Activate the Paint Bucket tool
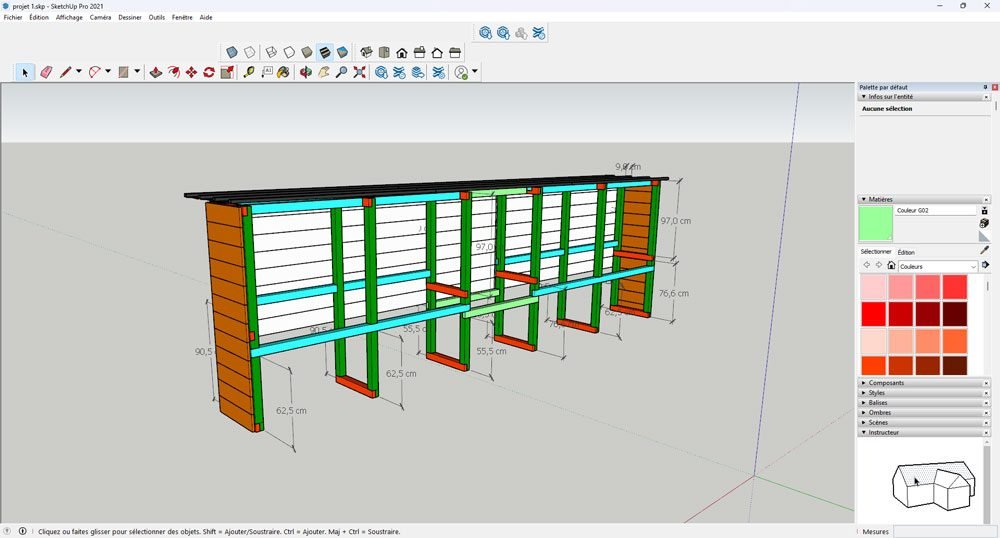 click(284, 72)
